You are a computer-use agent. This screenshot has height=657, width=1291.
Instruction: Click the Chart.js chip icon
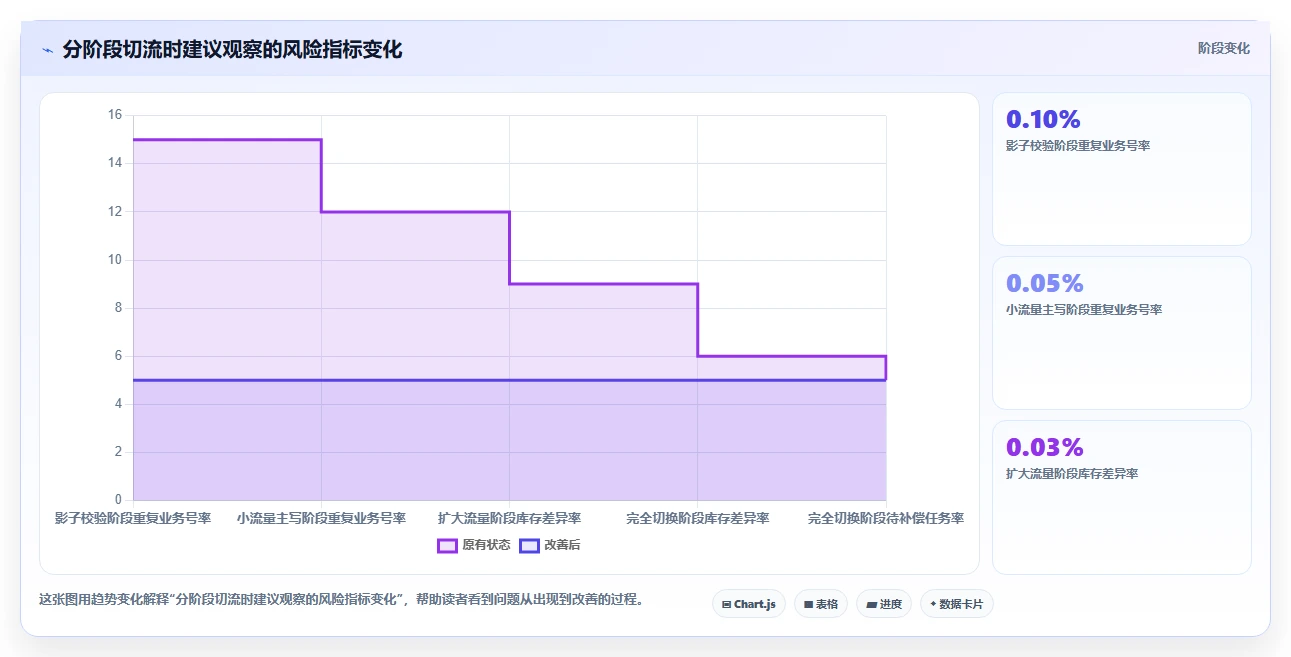click(726, 604)
